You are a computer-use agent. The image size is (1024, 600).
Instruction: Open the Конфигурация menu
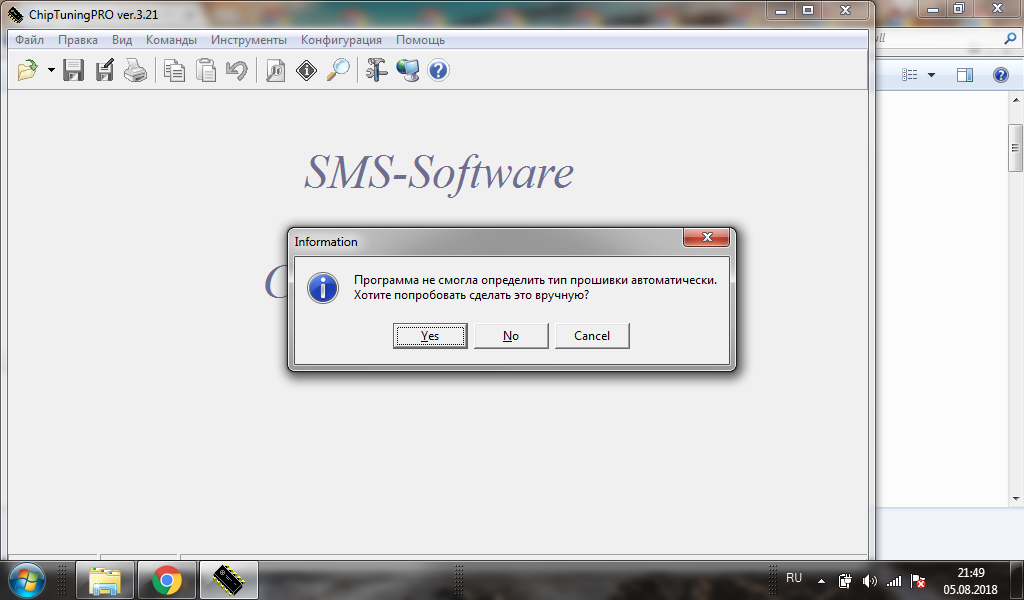[x=341, y=40]
